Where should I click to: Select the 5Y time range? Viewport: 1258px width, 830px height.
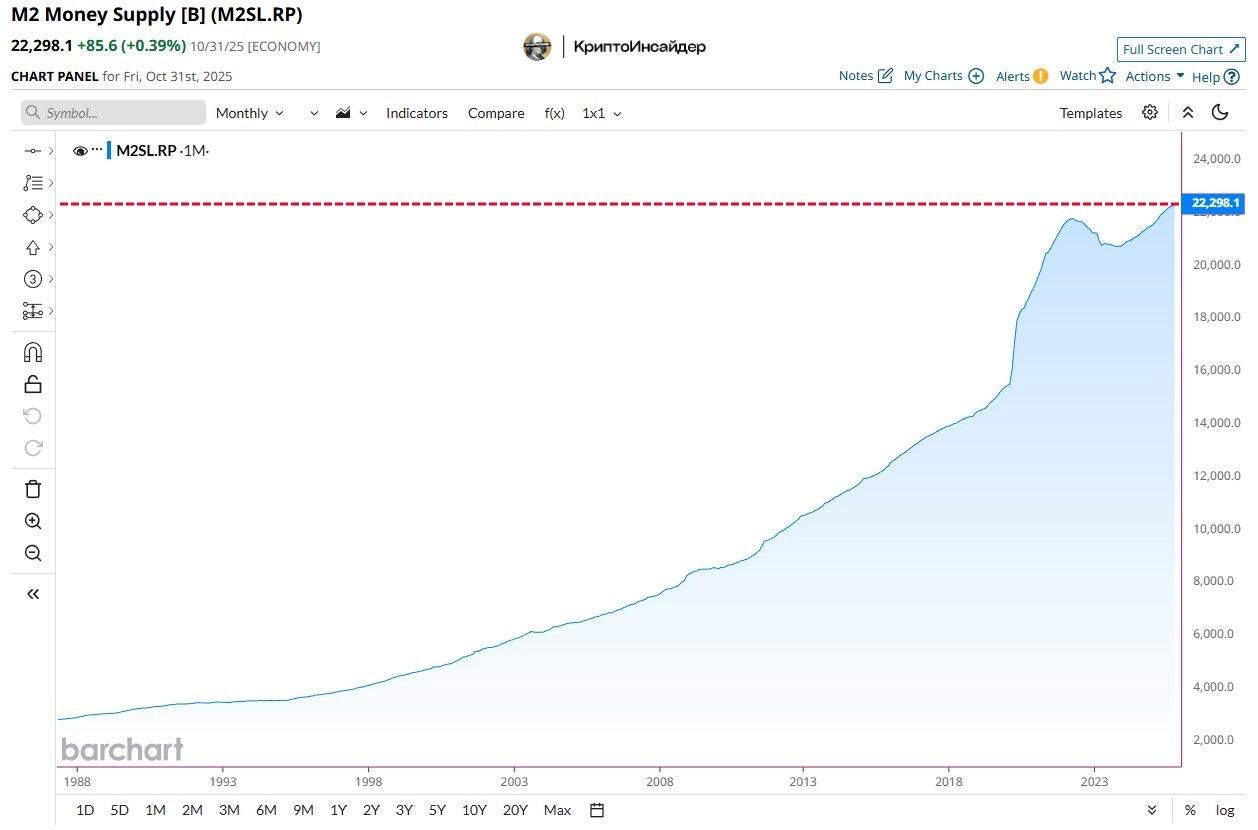(437, 810)
